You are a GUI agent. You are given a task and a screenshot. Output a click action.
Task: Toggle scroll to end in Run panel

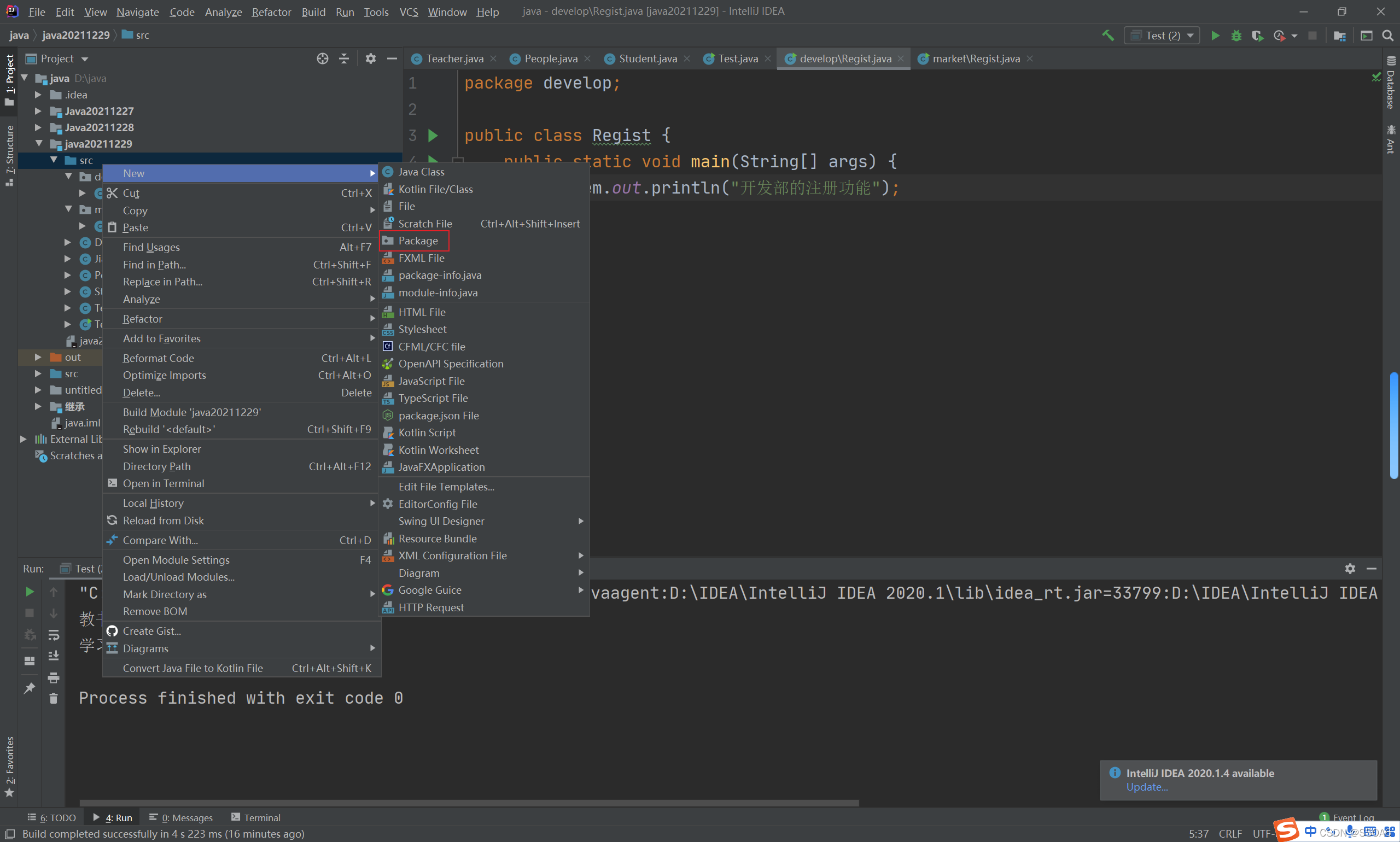(x=54, y=656)
